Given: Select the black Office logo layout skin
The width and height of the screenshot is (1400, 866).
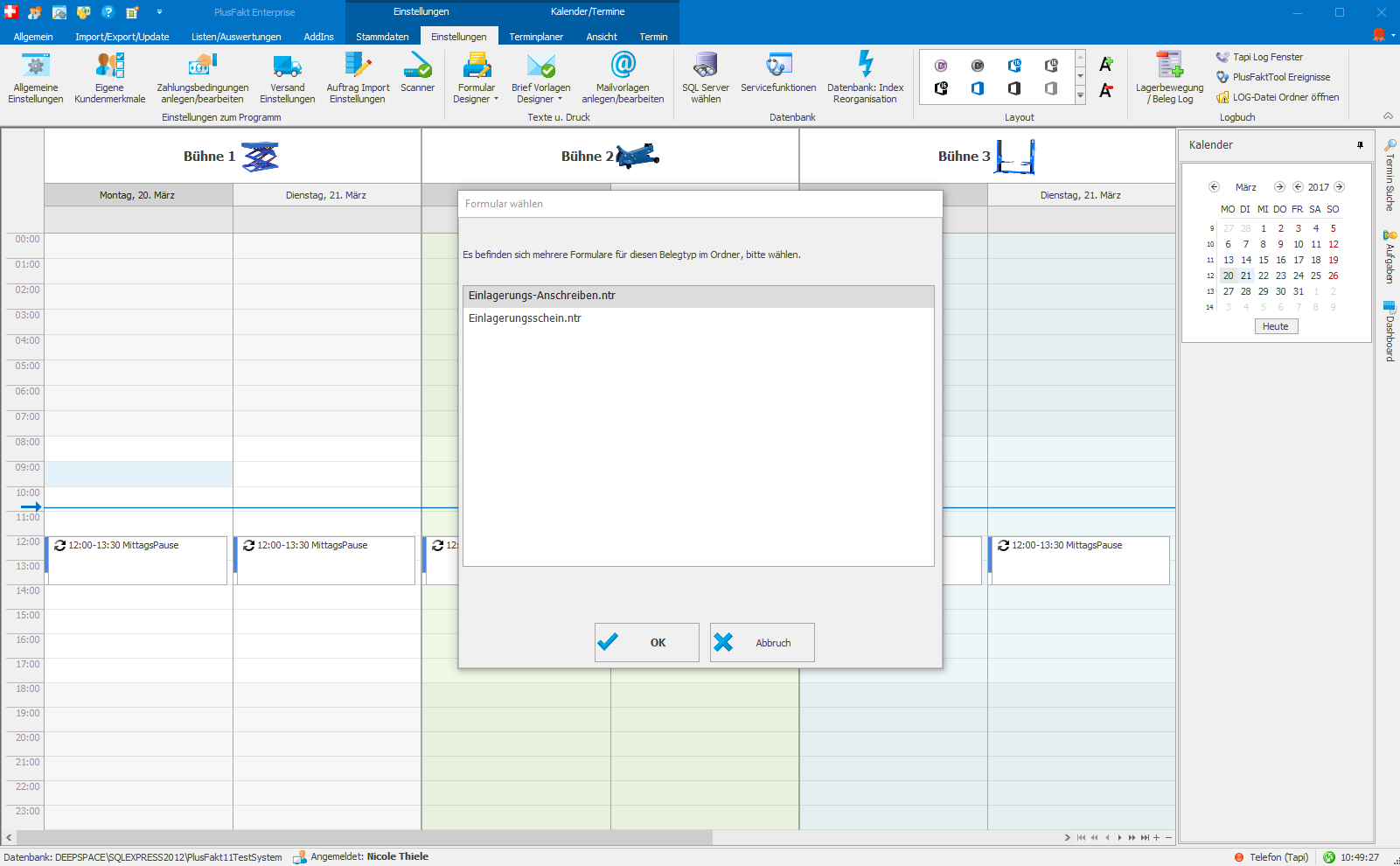Looking at the screenshot, I should coord(1014,88).
